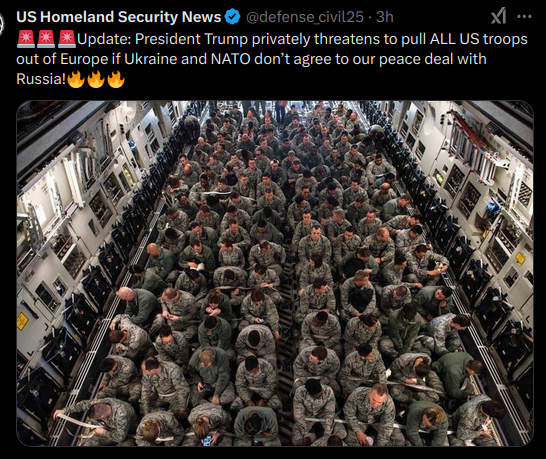Open the troops-in-cargo-plane photo

click(x=275, y=273)
